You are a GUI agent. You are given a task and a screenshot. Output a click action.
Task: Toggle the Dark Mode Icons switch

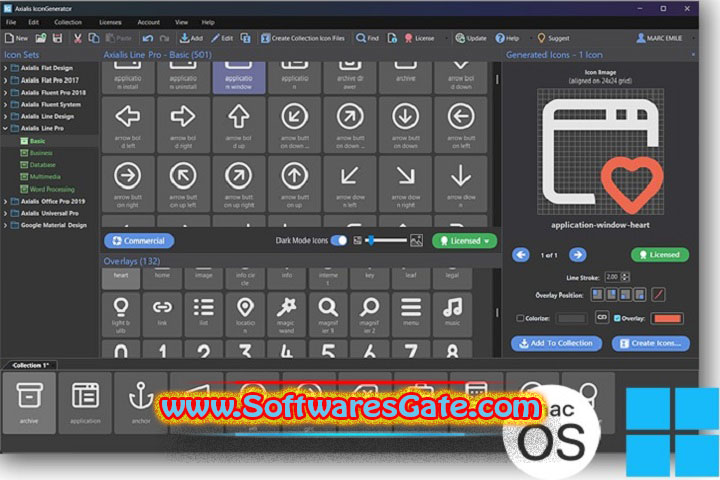coord(339,241)
